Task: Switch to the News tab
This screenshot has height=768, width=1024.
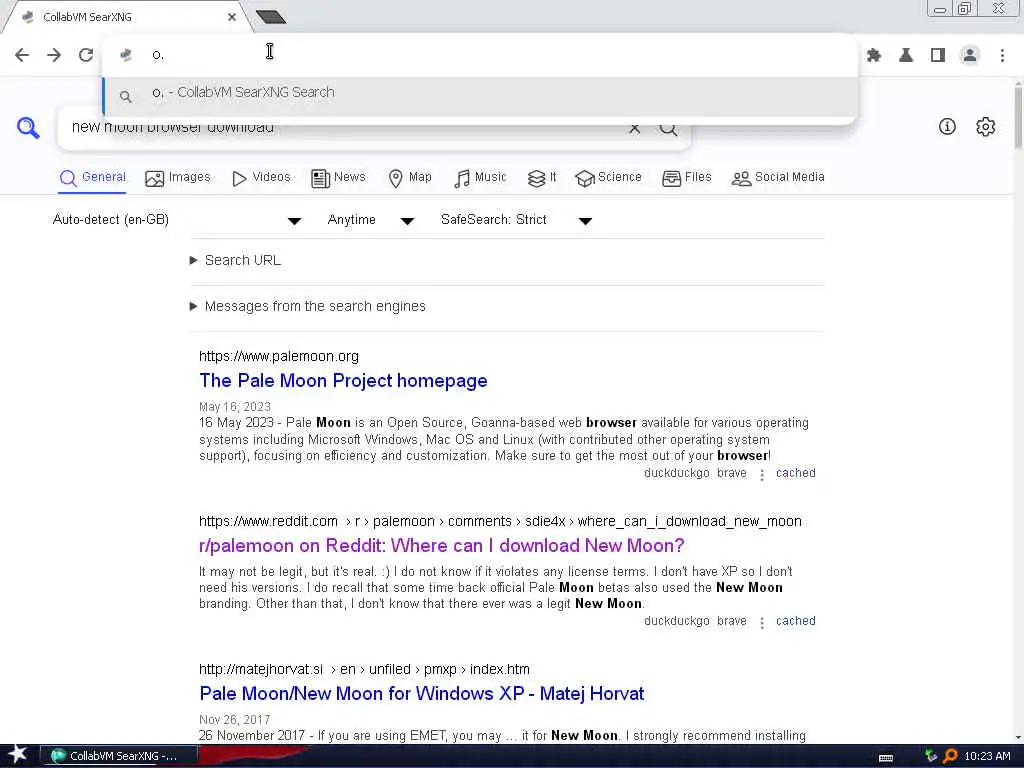Action: [338, 178]
